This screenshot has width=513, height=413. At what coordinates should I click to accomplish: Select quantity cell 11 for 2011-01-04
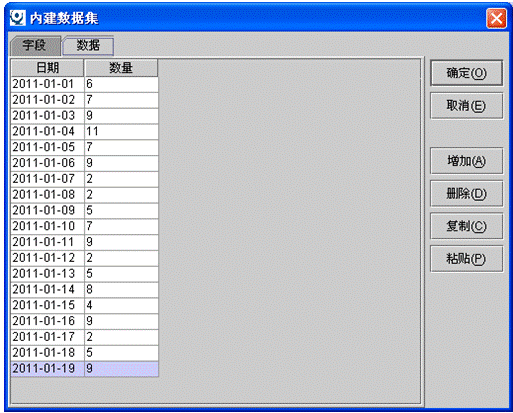coord(121,131)
